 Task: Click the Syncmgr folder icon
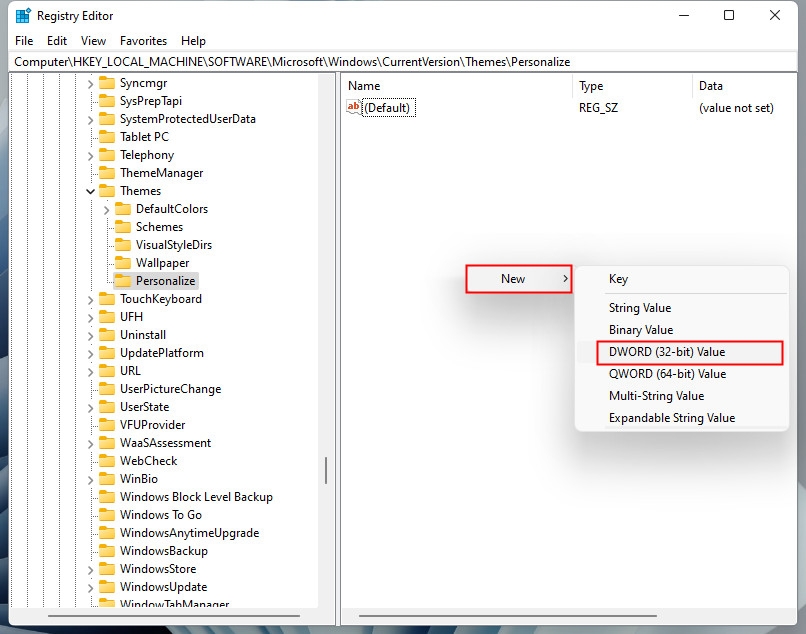107,83
